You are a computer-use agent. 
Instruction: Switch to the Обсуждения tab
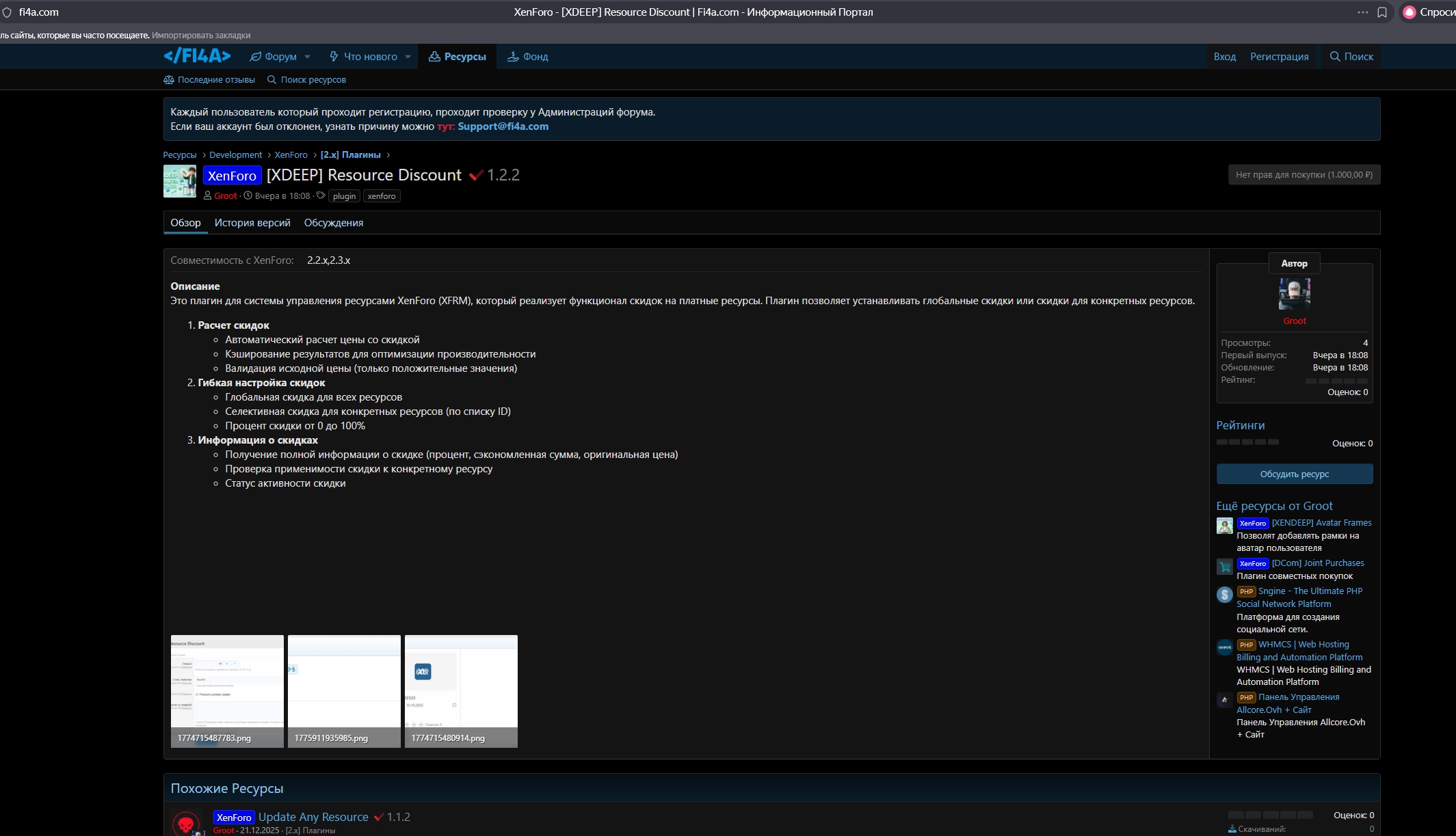click(x=334, y=223)
